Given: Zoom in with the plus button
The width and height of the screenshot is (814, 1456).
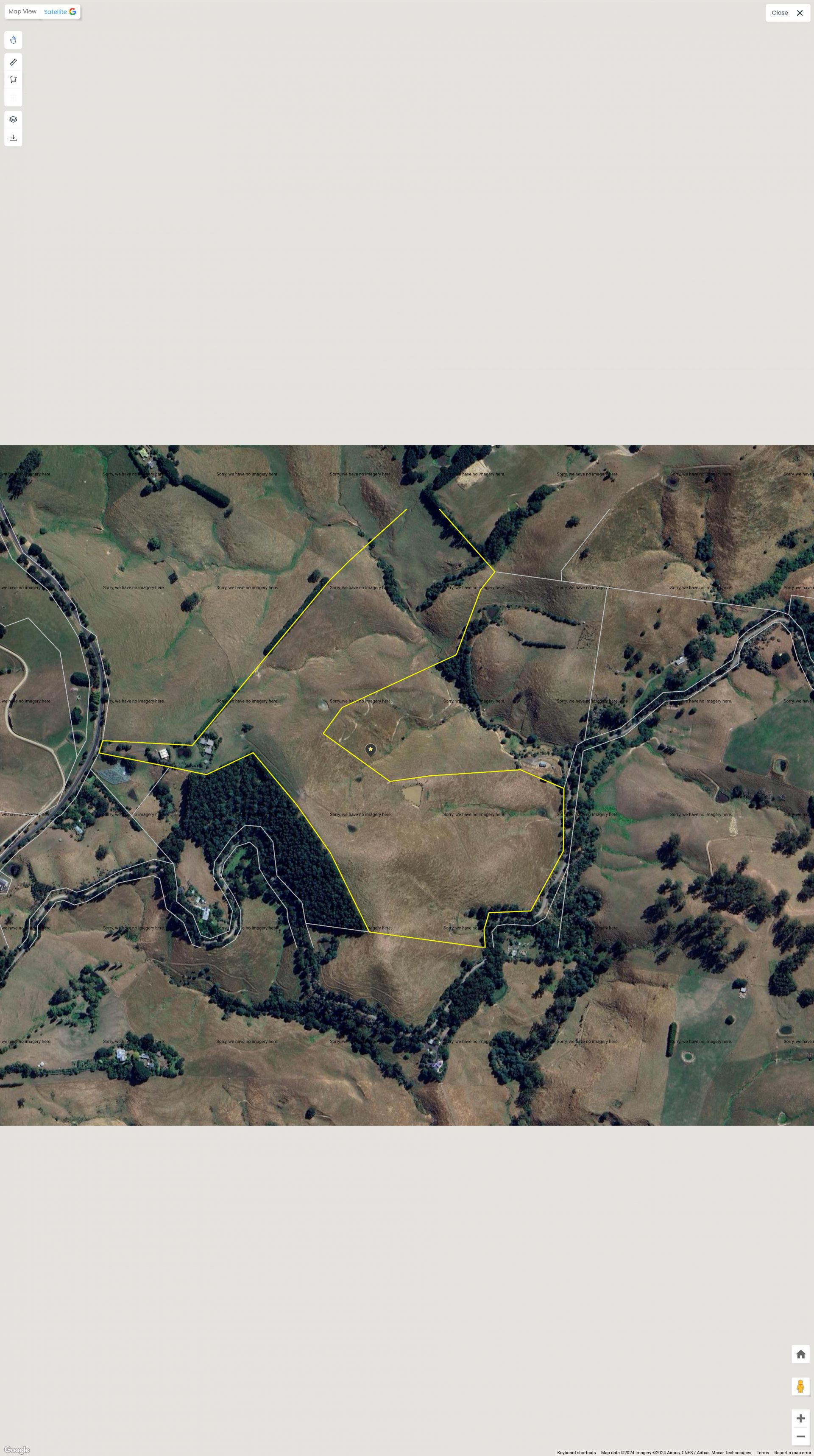Looking at the screenshot, I should (x=800, y=1418).
